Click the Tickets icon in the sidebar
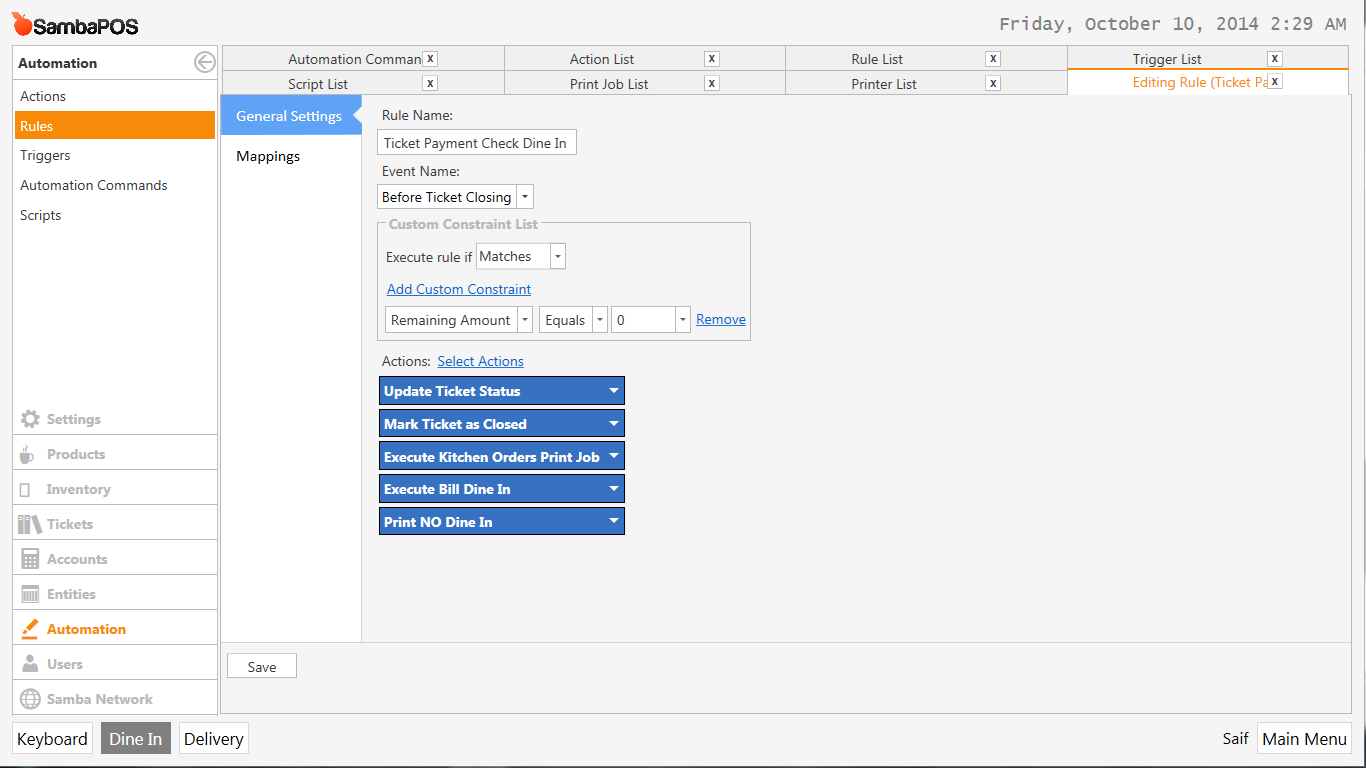The height and width of the screenshot is (768, 1366). (30, 524)
